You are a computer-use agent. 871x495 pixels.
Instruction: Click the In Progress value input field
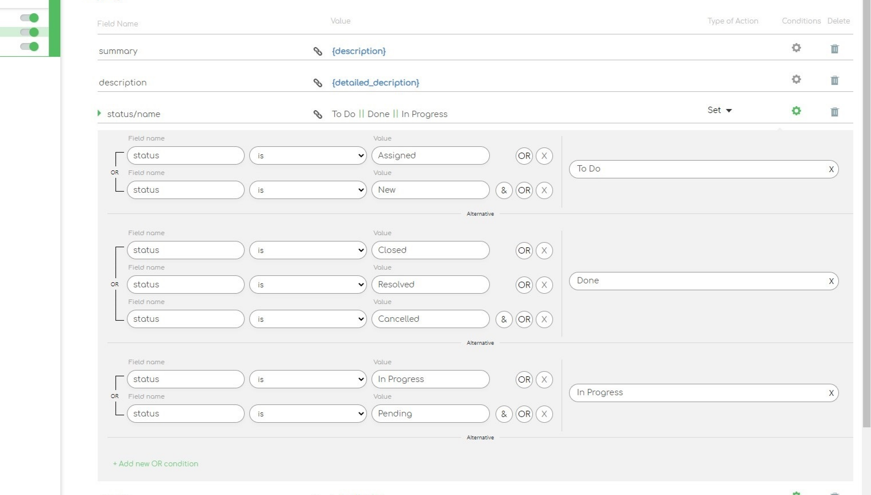pos(430,380)
